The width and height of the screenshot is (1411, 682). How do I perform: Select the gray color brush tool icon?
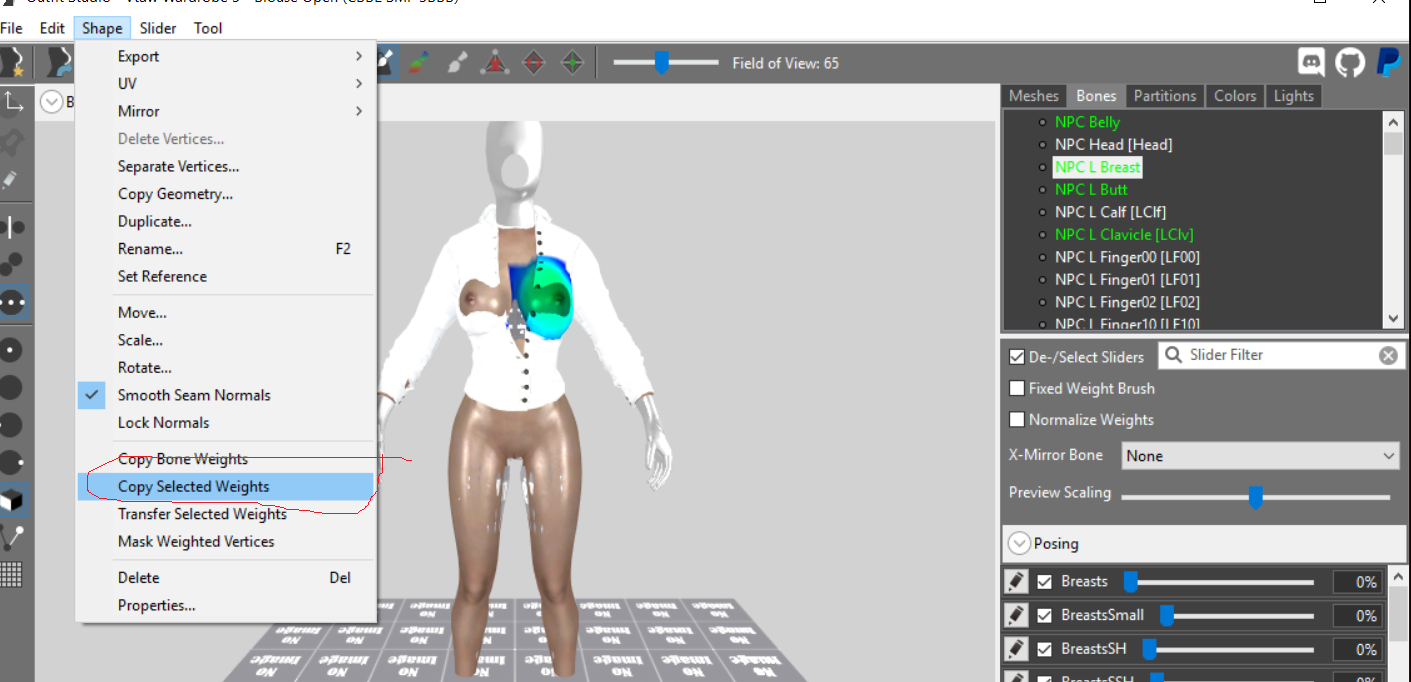coord(457,63)
